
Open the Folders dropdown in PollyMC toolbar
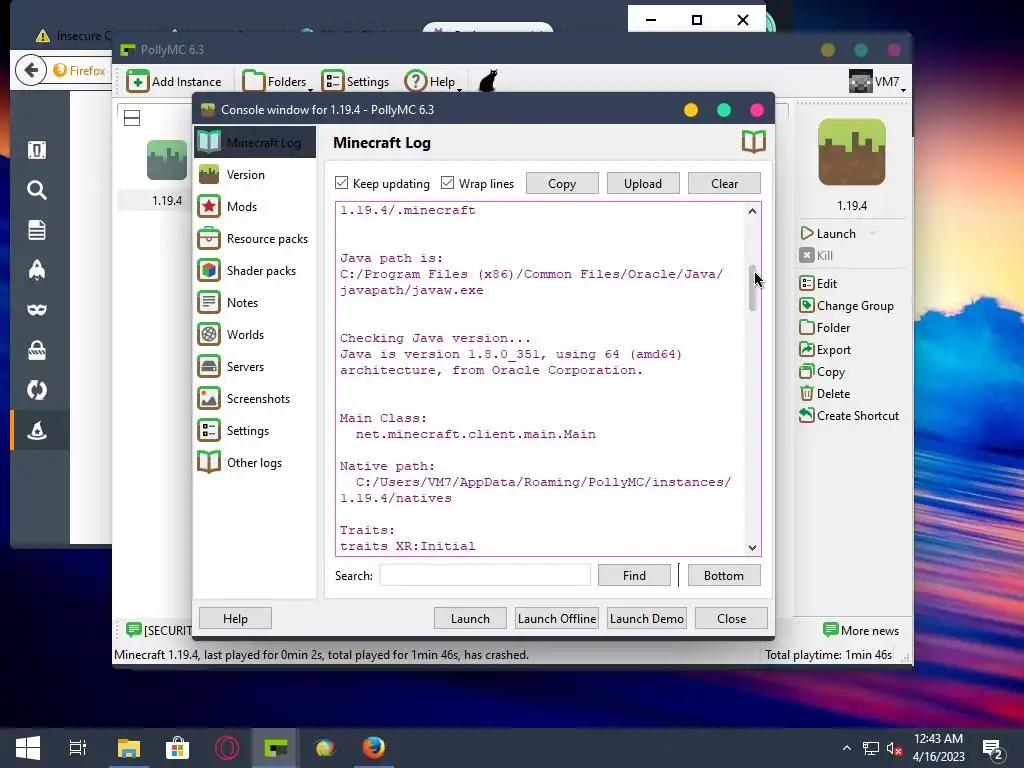tap(277, 82)
